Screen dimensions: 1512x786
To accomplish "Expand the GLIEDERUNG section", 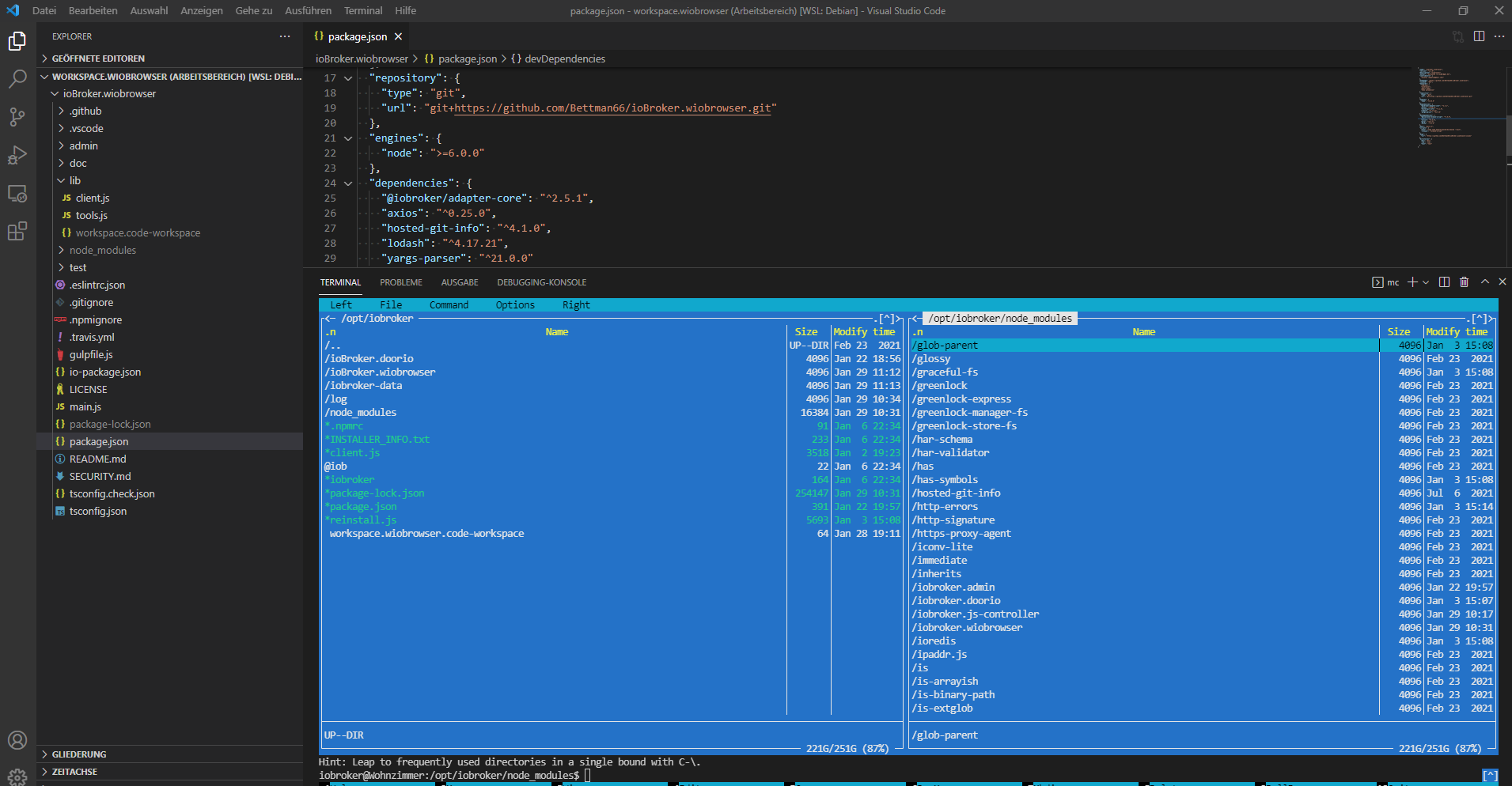I will [x=170, y=754].
